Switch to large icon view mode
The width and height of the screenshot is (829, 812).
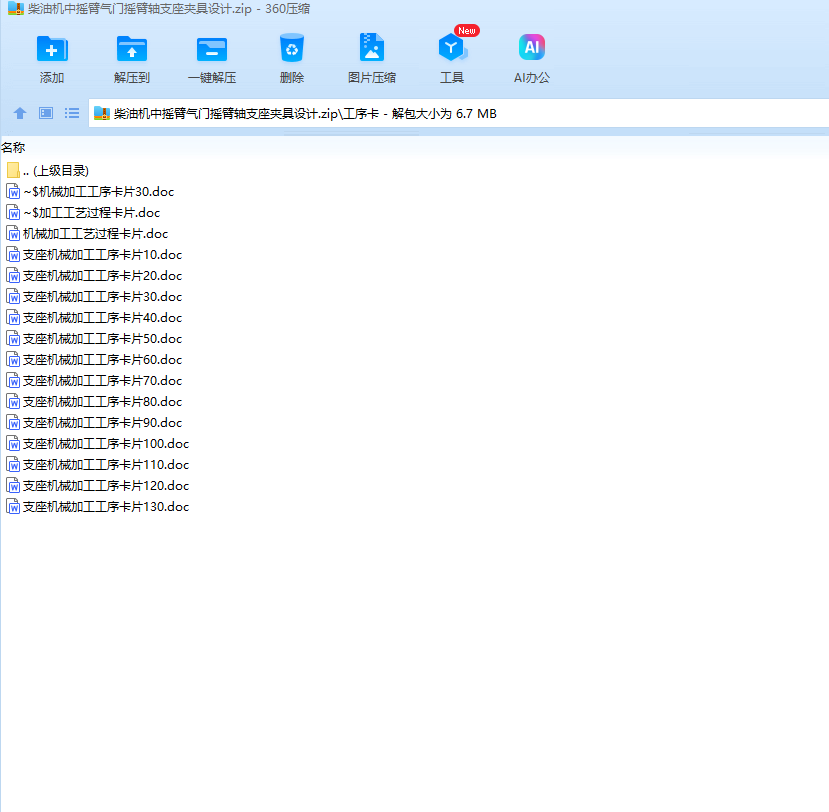tap(46, 113)
